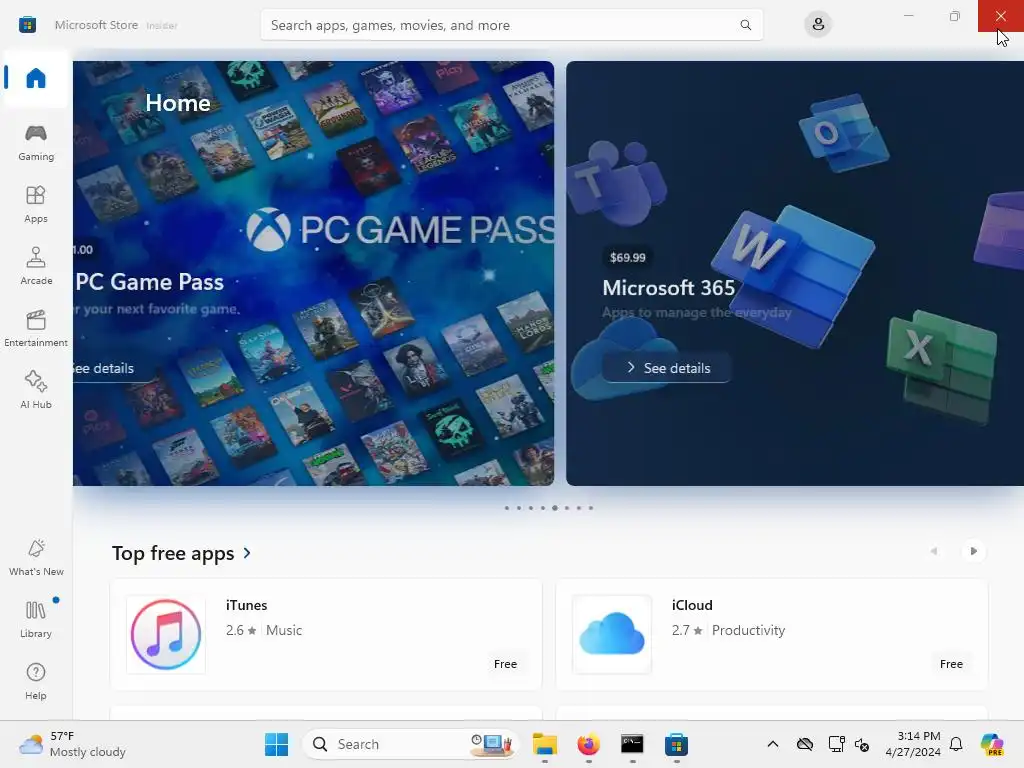Open the network display tray icon
Viewport: 1024px width, 768px height.
tap(836, 744)
